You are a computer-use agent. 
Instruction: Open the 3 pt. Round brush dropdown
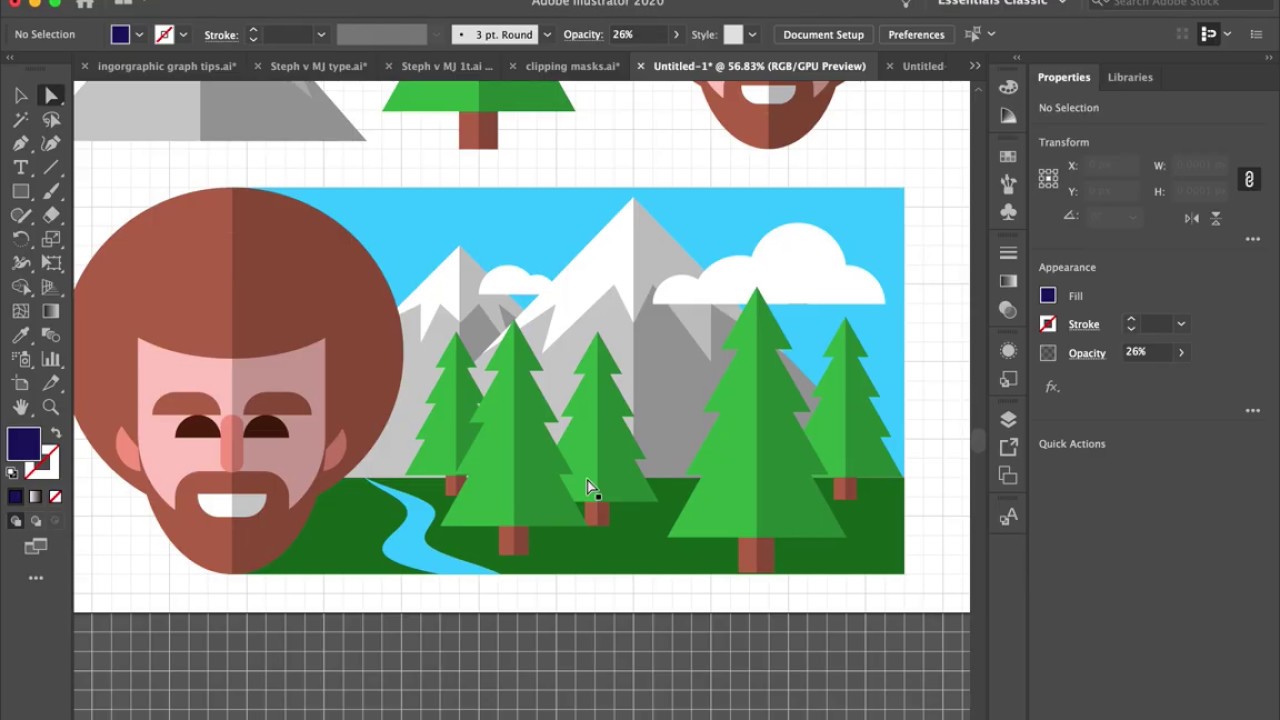click(x=547, y=35)
